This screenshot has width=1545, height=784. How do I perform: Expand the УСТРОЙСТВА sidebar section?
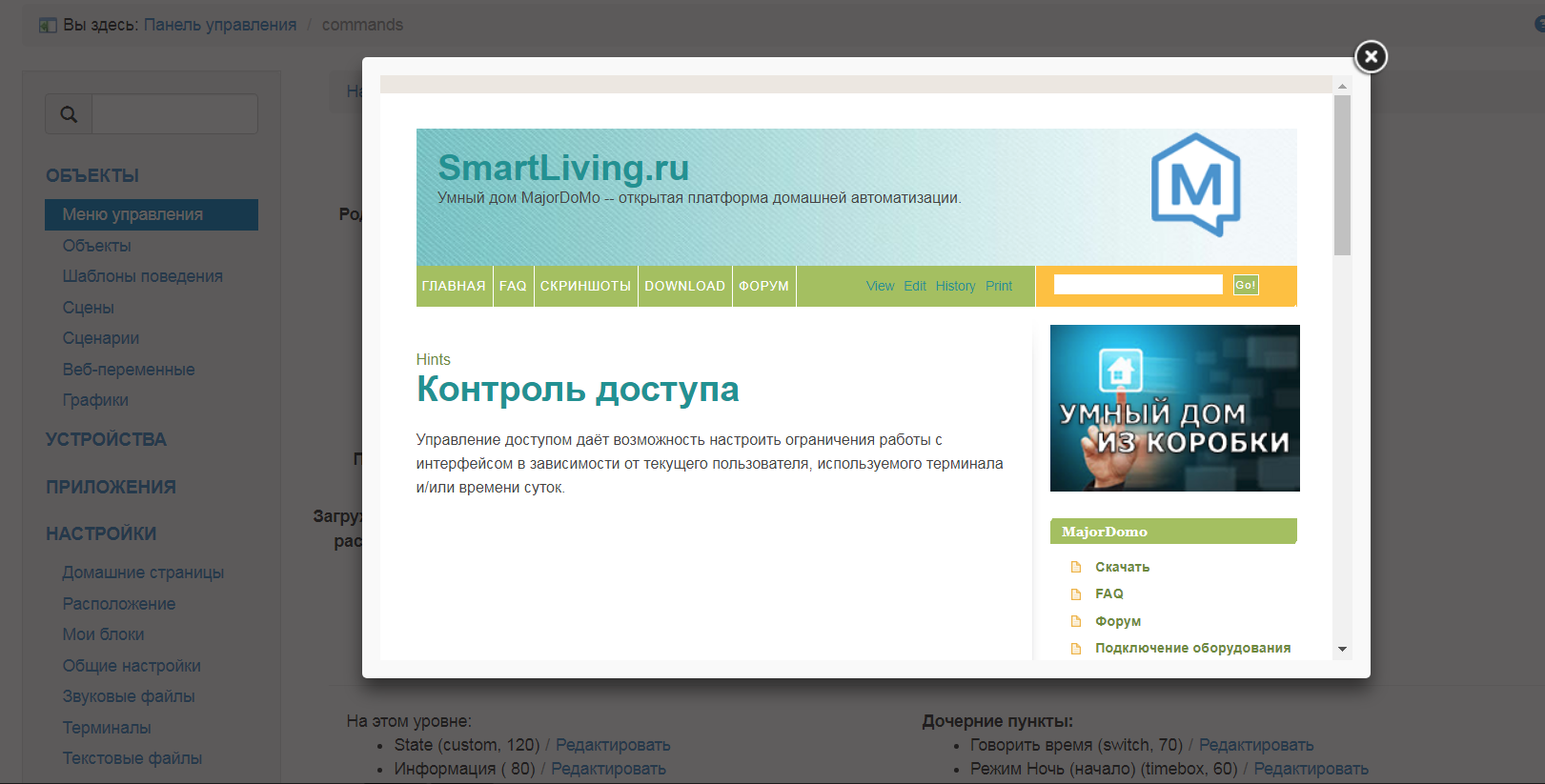click(x=106, y=439)
